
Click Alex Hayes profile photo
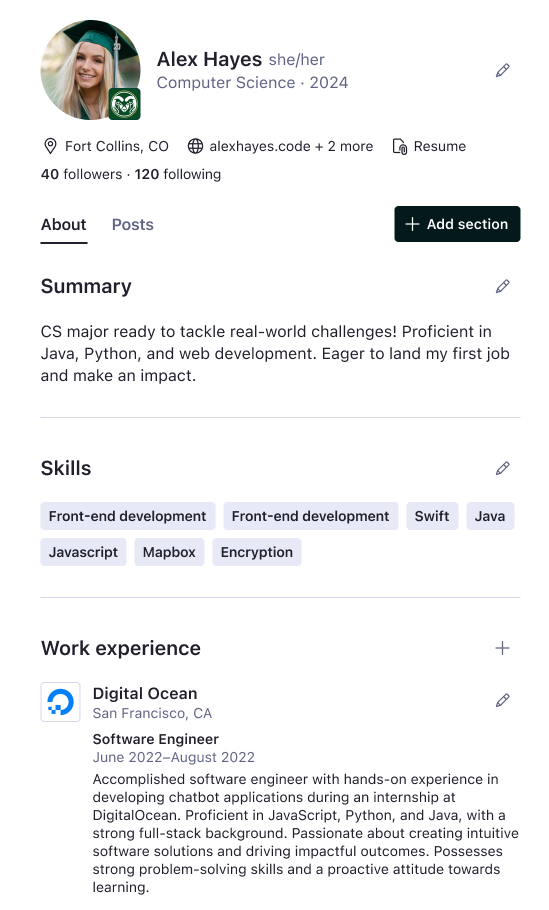pos(91,70)
